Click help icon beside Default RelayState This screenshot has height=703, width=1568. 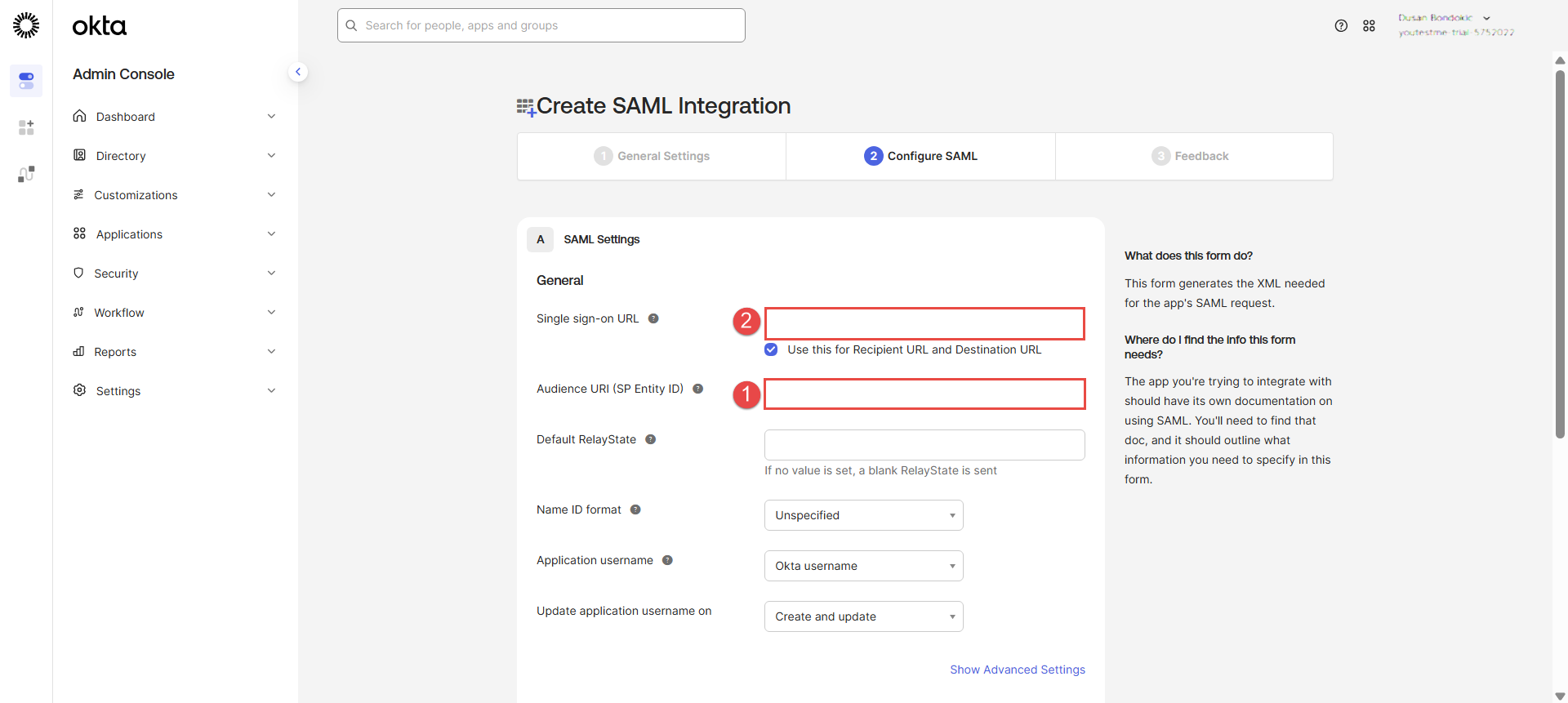click(x=650, y=439)
